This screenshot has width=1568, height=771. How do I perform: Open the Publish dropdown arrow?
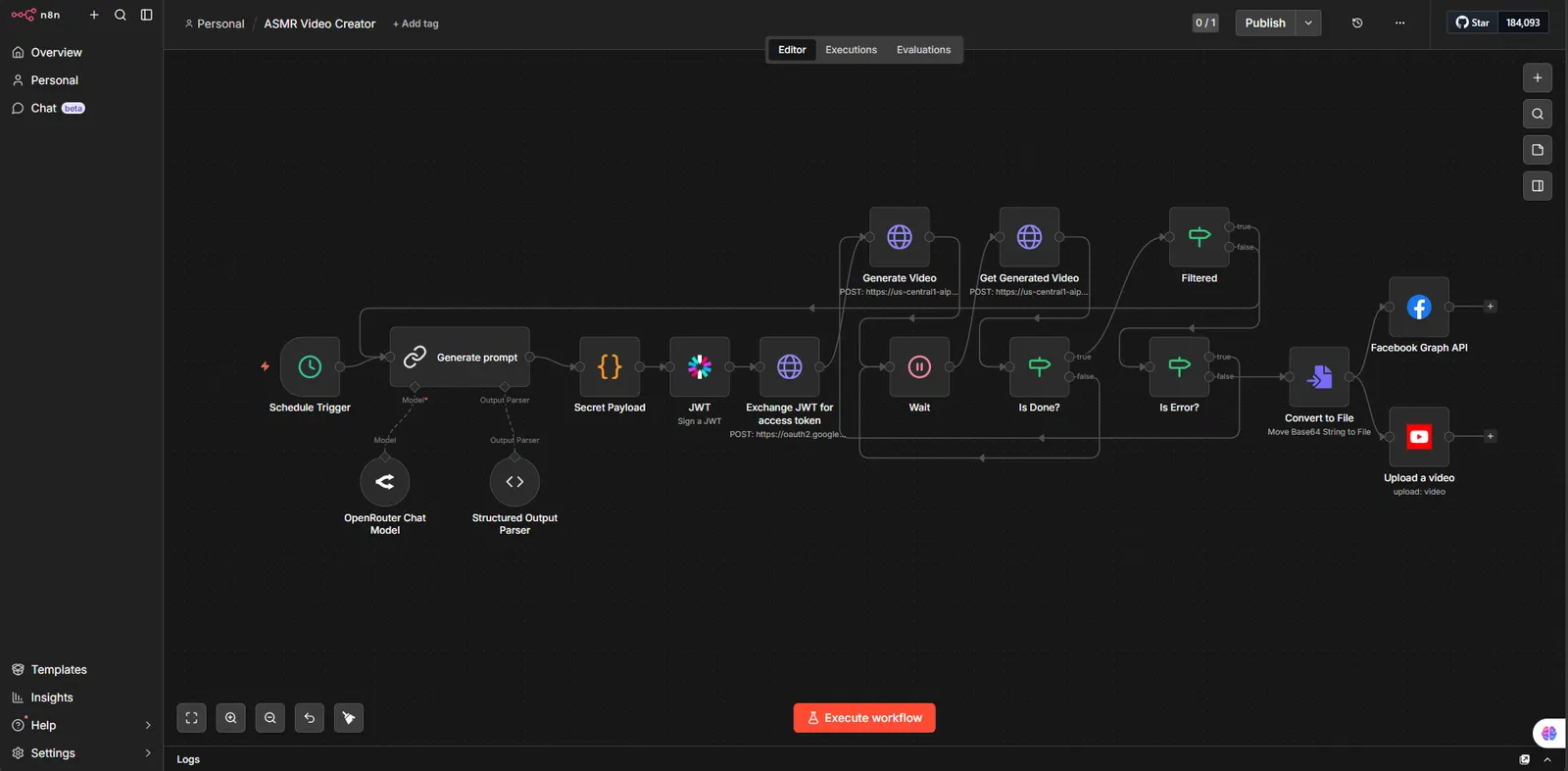pyautogui.click(x=1308, y=23)
